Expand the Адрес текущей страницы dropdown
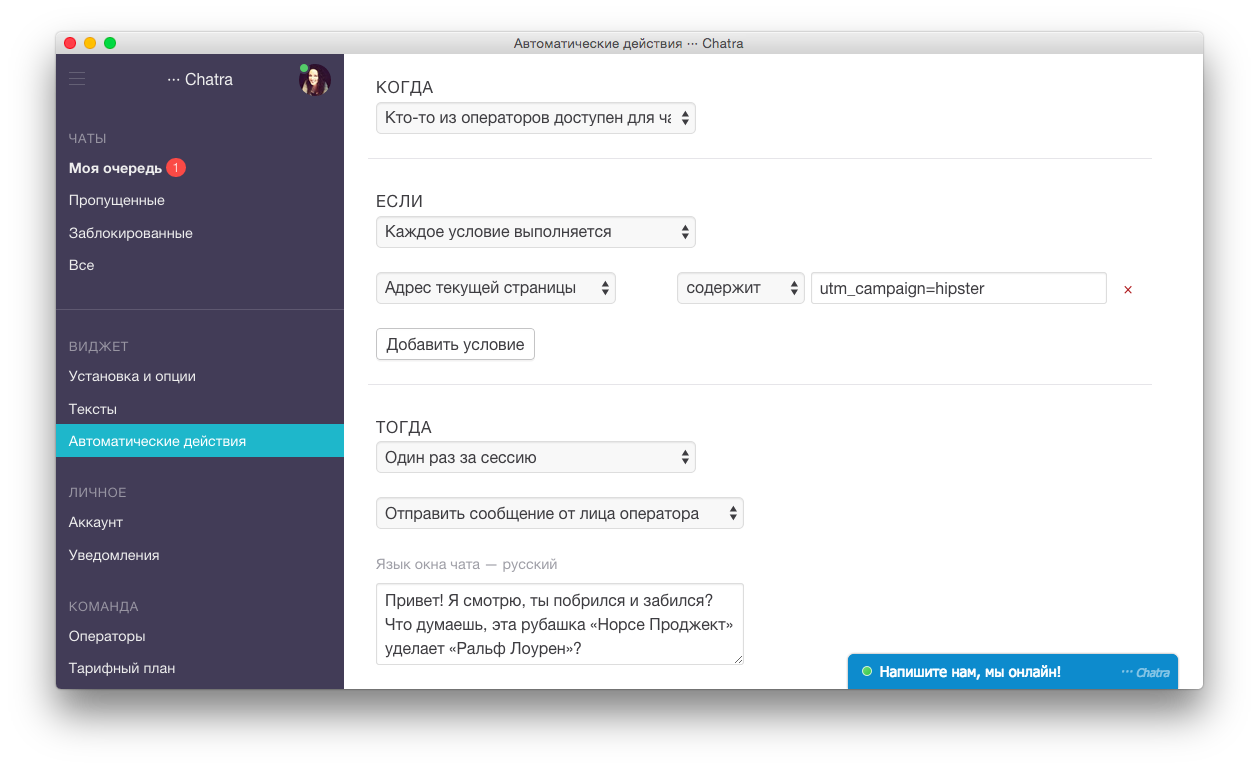1259x769 pixels. pyautogui.click(x=495, y=288)
